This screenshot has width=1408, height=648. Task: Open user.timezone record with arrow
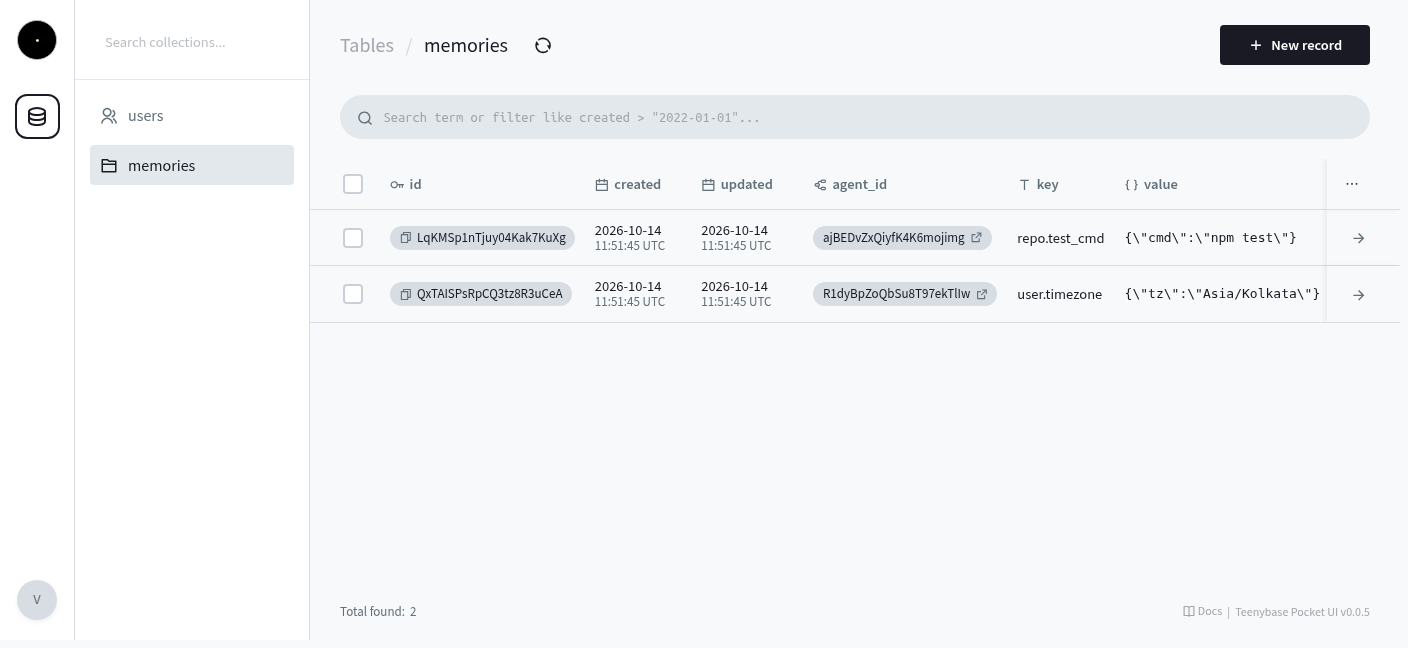1358,294
